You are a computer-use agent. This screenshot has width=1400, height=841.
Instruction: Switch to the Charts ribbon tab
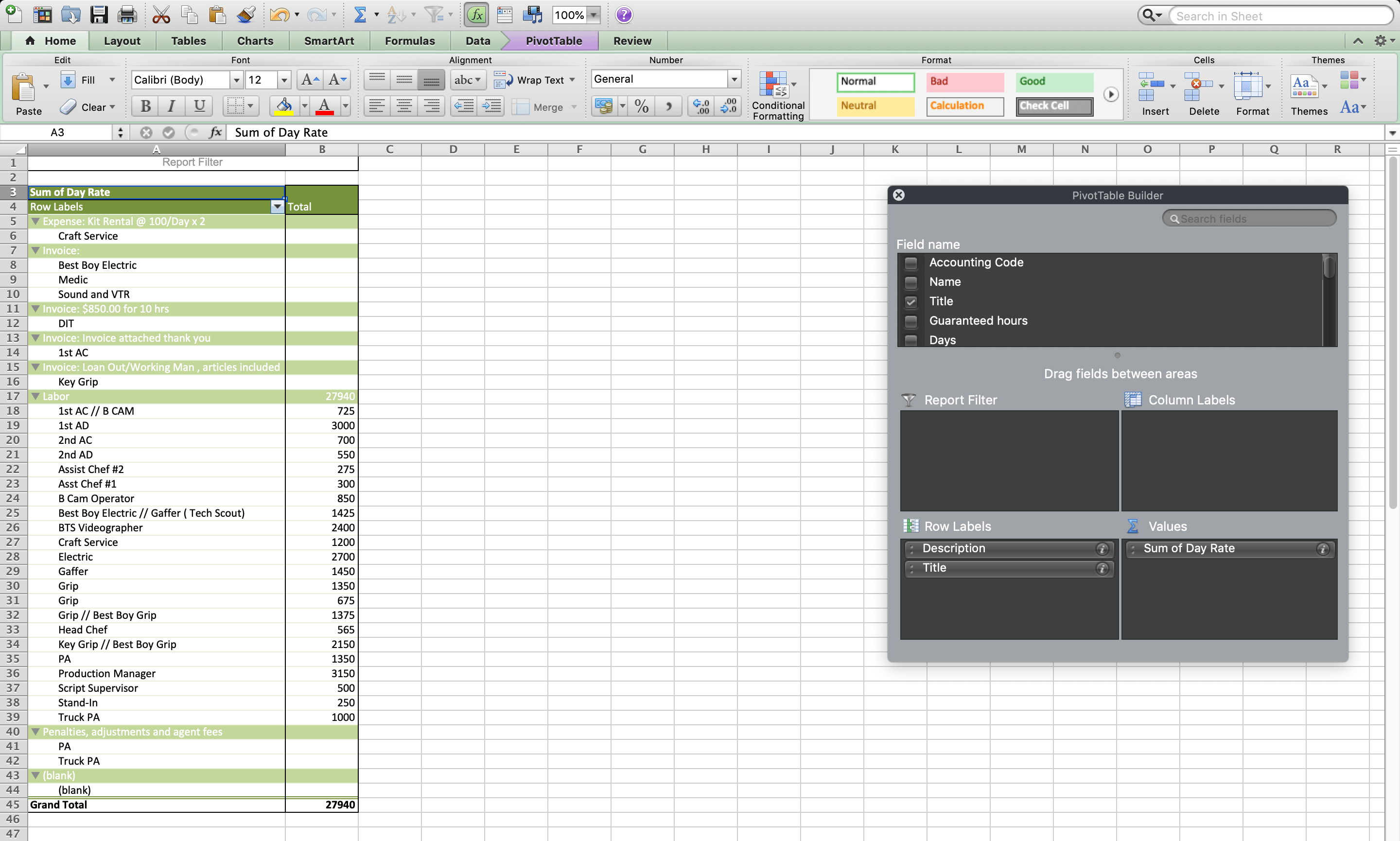(x=255, y=40)
